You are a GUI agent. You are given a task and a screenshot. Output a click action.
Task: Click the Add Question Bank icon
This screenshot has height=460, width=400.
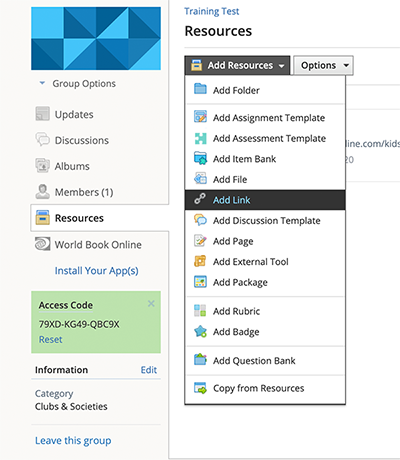tap(200, 360)
